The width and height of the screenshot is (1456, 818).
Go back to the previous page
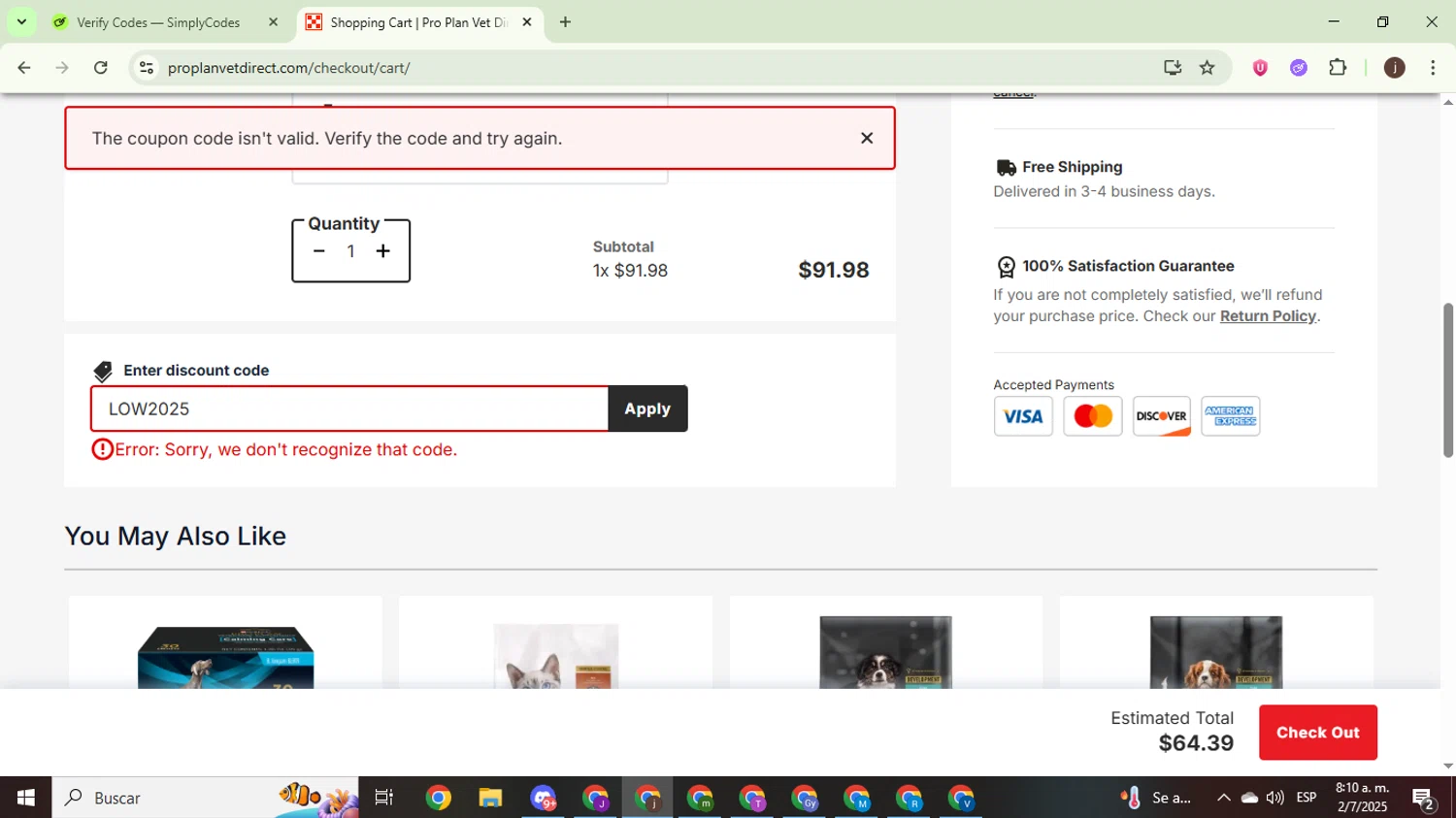tap(24, 68)
